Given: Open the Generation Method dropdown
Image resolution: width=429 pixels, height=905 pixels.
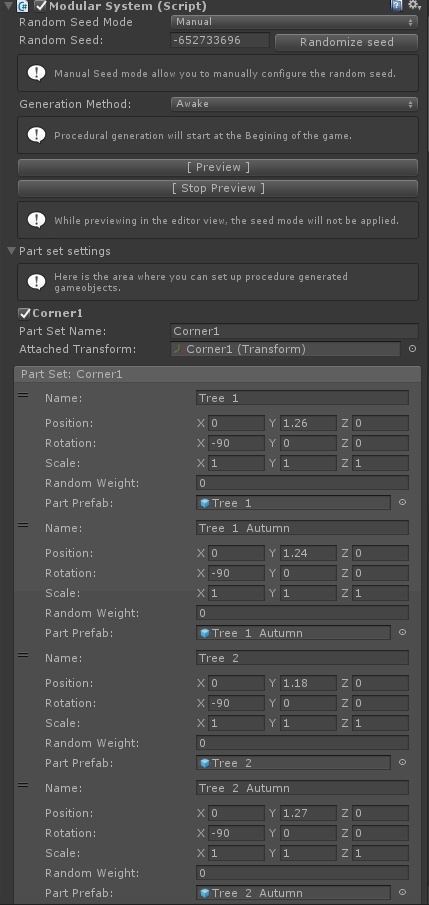Looking at the screenshot, I should 294,104.
